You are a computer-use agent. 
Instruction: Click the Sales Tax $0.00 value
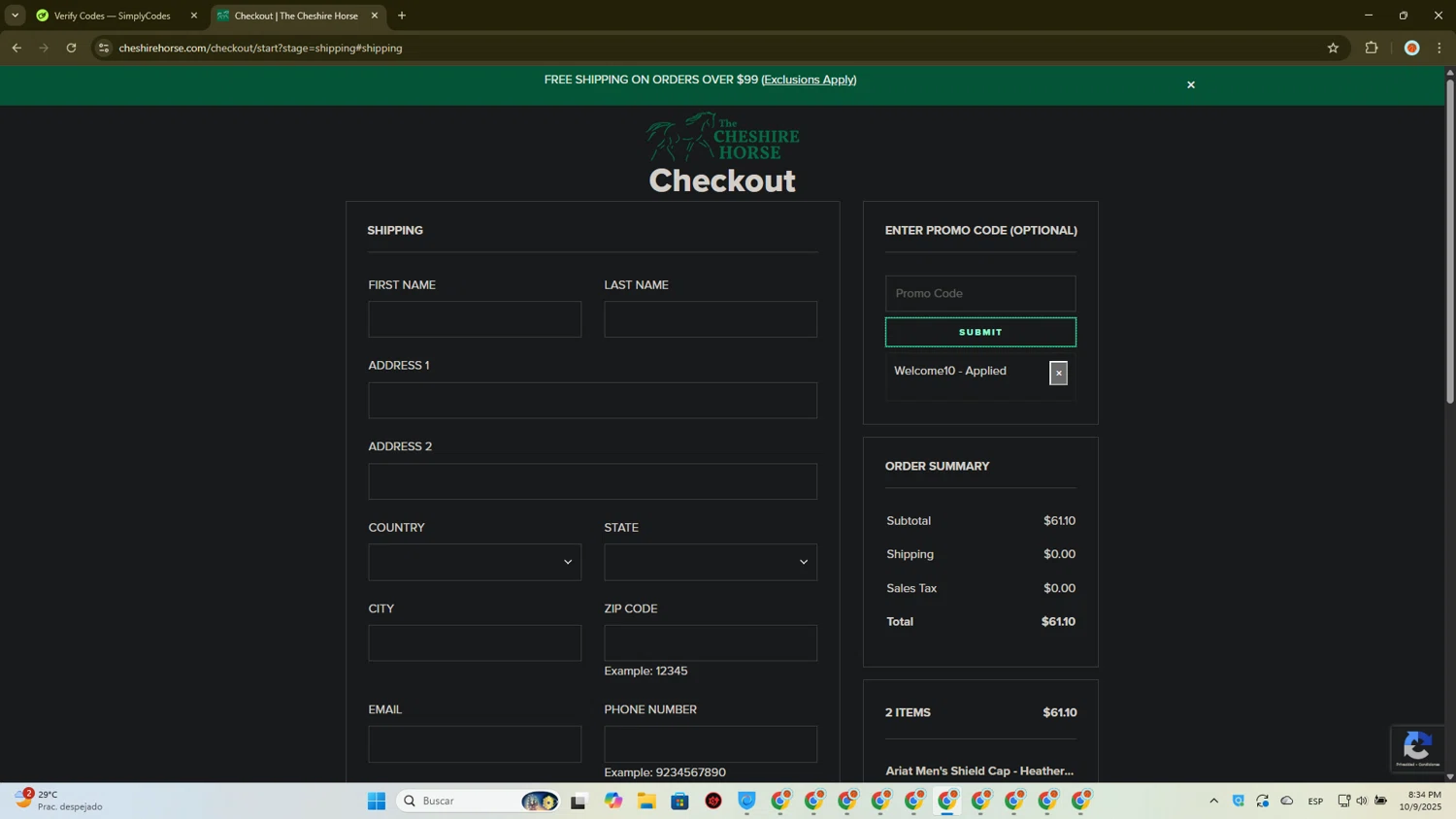pos(1059,588)
